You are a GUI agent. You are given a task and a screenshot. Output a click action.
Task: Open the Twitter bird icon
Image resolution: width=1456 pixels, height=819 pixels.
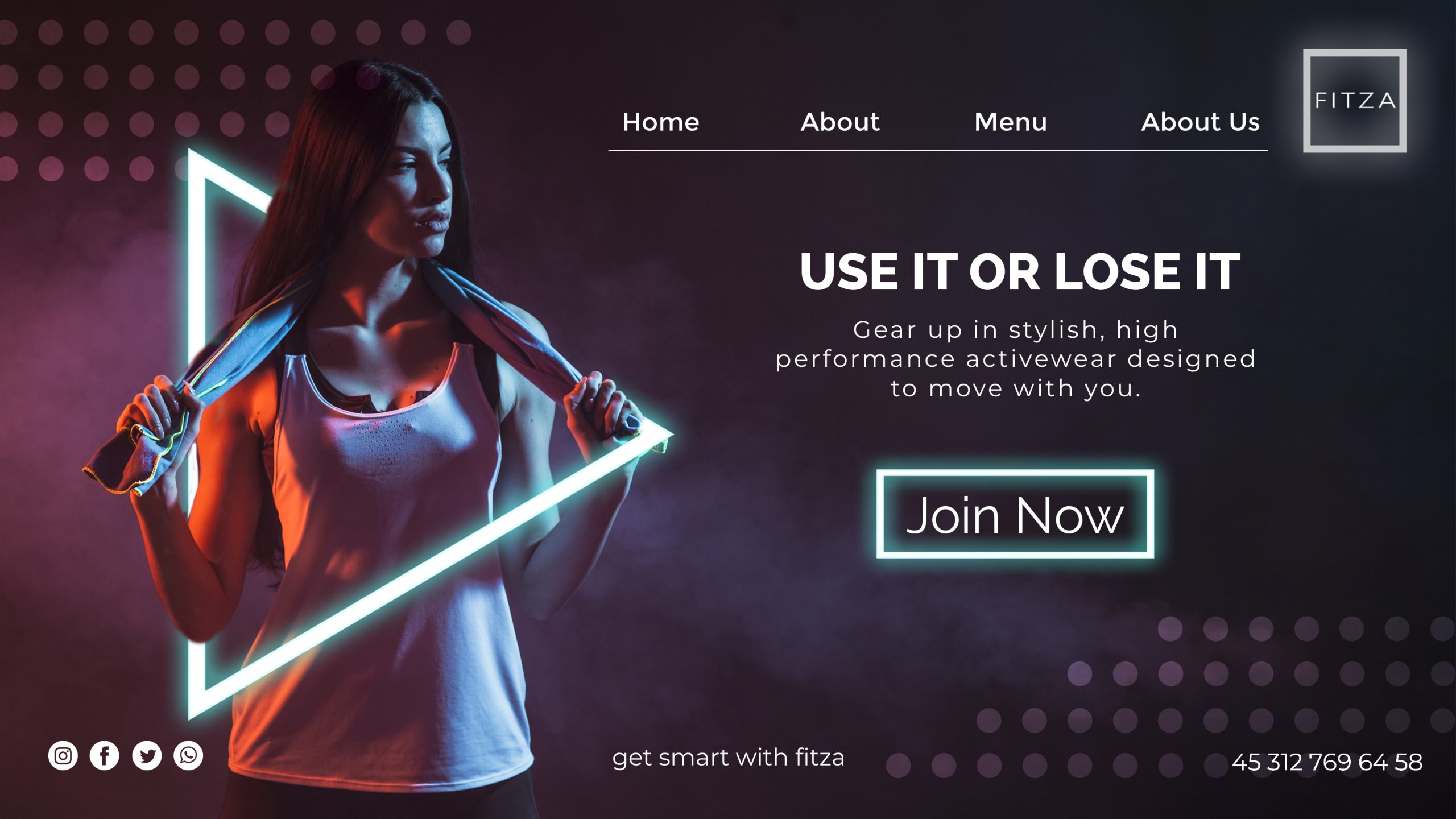click(x=147, y=755)
